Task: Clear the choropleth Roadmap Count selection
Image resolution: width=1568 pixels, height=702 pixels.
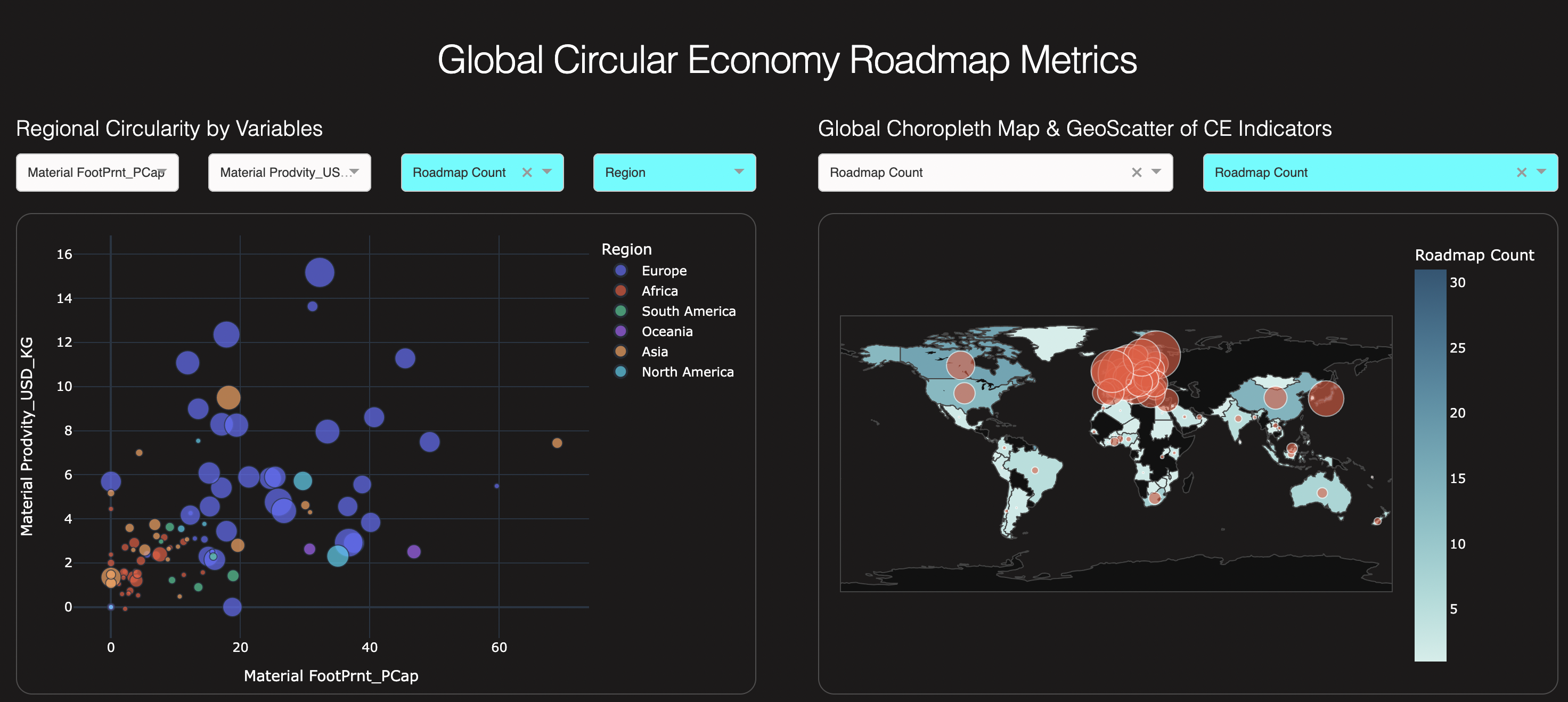Action: coord(1136,173)
